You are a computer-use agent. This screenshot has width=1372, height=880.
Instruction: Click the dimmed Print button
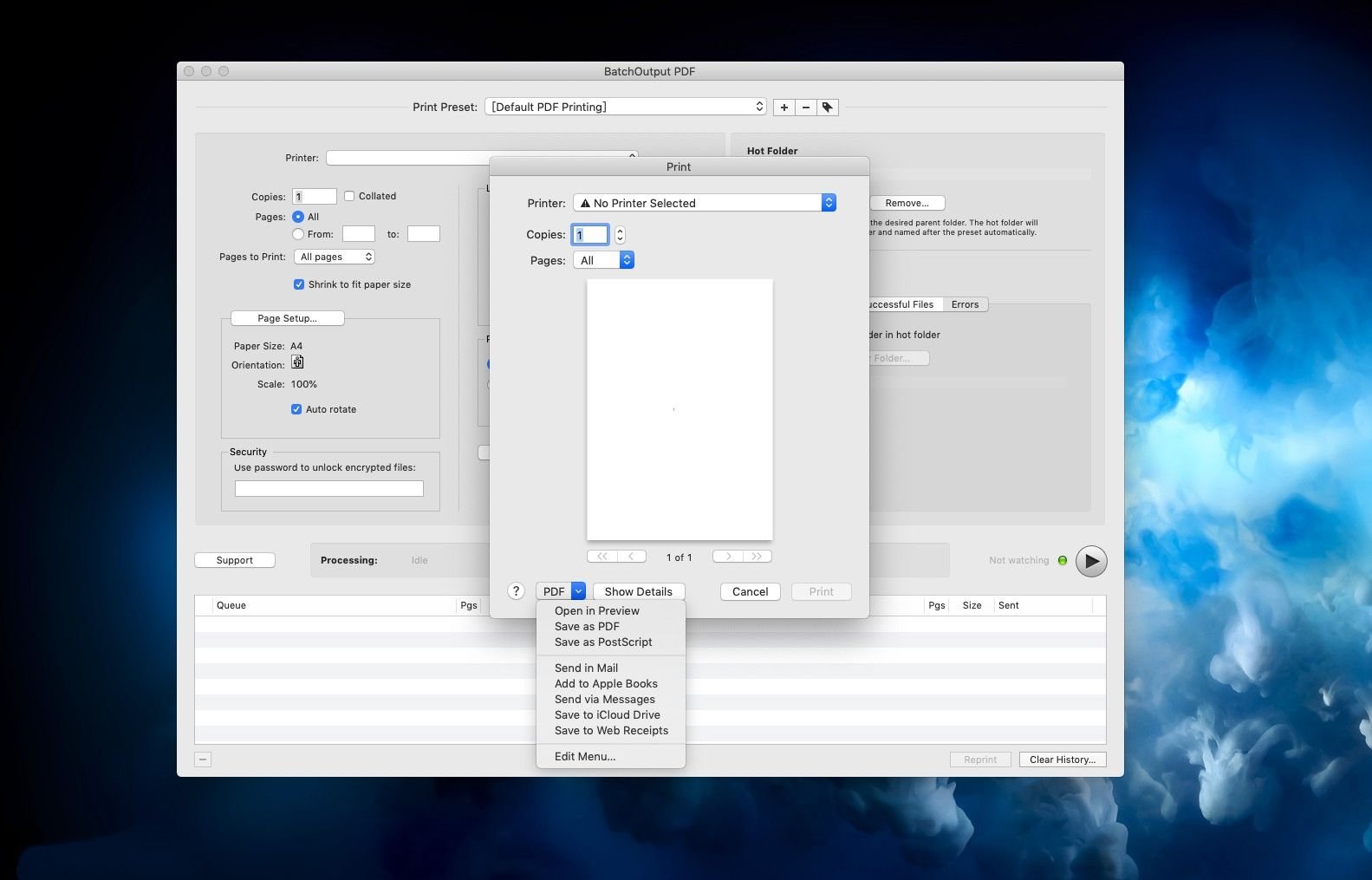click(821, 591)
